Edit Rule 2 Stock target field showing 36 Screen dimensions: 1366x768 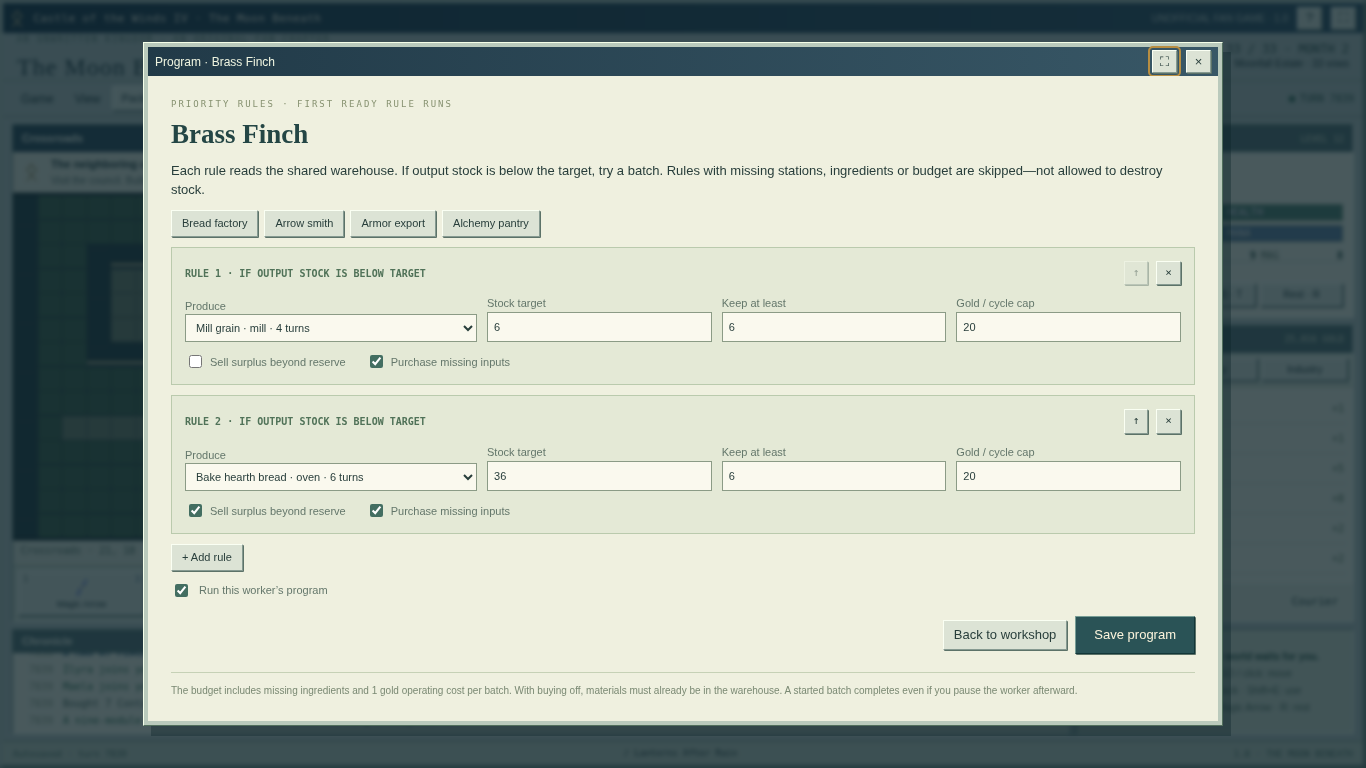tap(599, 476)
